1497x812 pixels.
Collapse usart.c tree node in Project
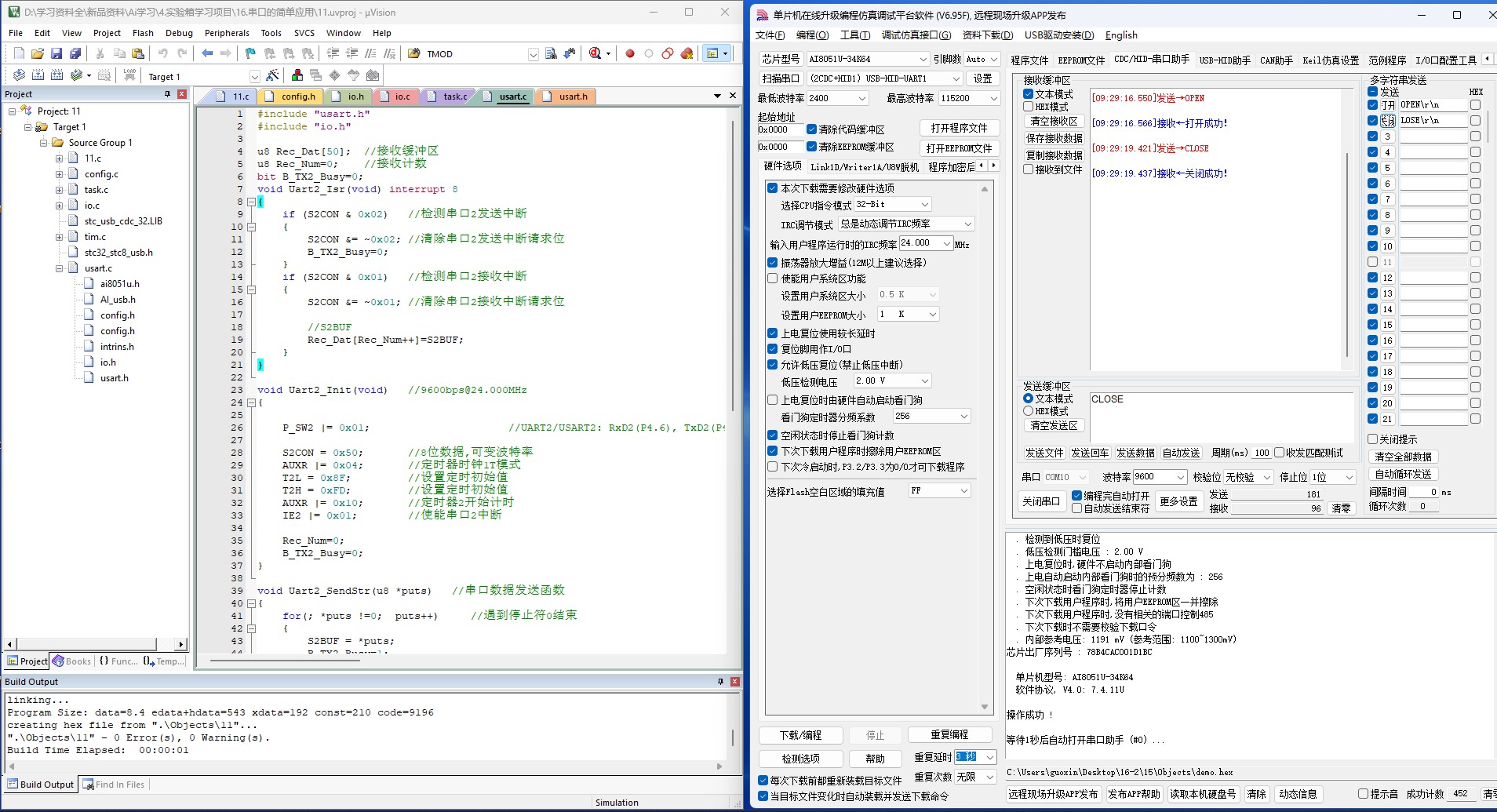(59, 268)
